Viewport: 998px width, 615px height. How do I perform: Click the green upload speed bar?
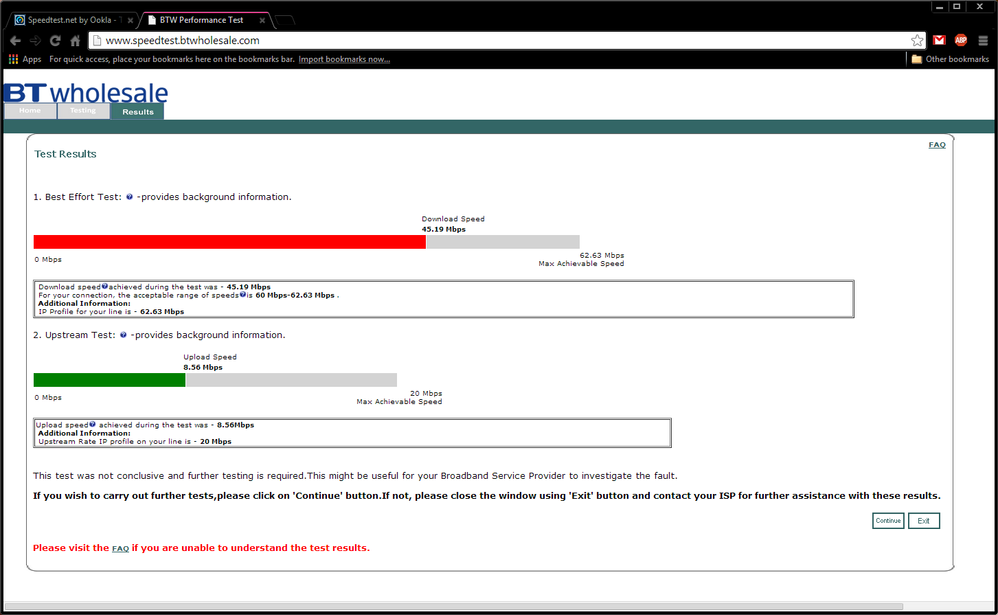pyautogui.click(x=109, y=380)
